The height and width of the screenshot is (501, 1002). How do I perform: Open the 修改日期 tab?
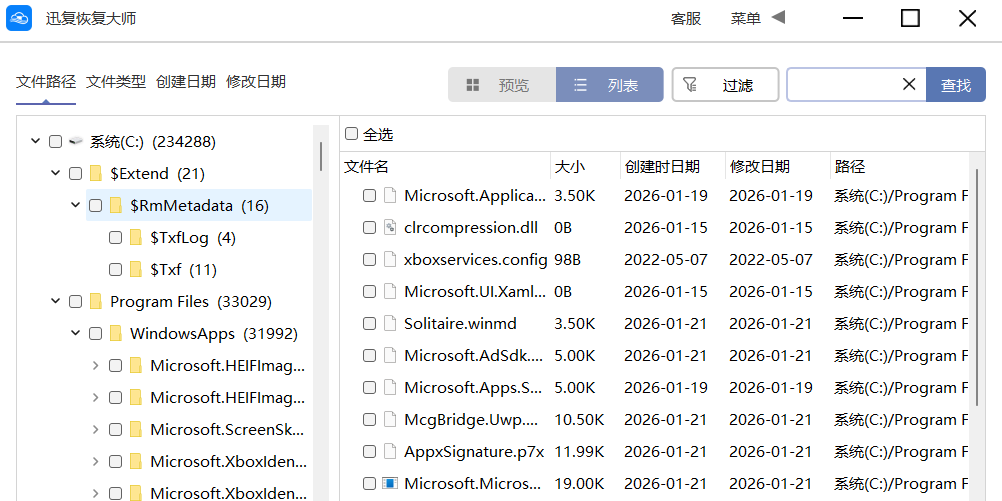click(x=256, y=82)
